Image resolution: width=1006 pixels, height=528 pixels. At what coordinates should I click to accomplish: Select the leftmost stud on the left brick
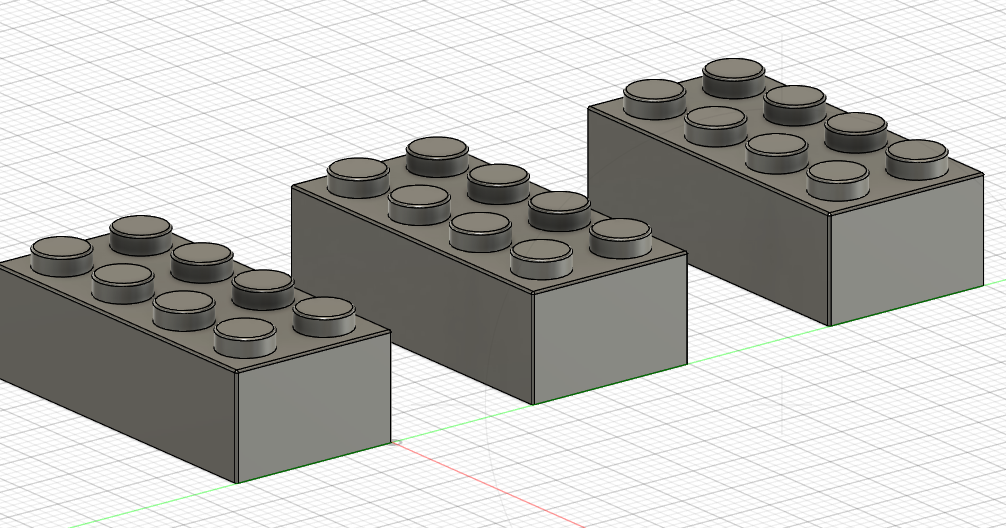[62, 255]
